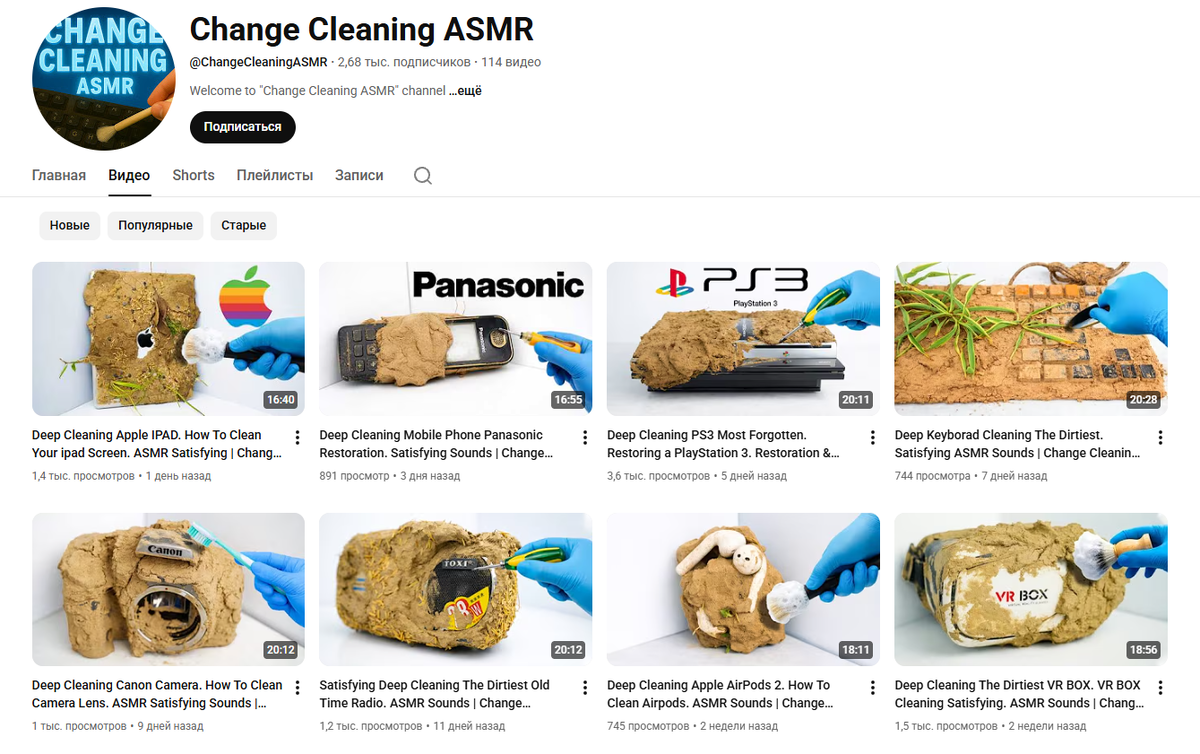
Task: Click the channel search magnifier icon
Action: point(423,176)
